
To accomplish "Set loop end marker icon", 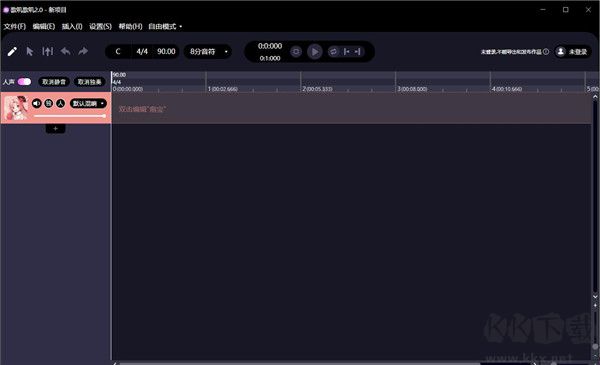I will click(357, 52).
